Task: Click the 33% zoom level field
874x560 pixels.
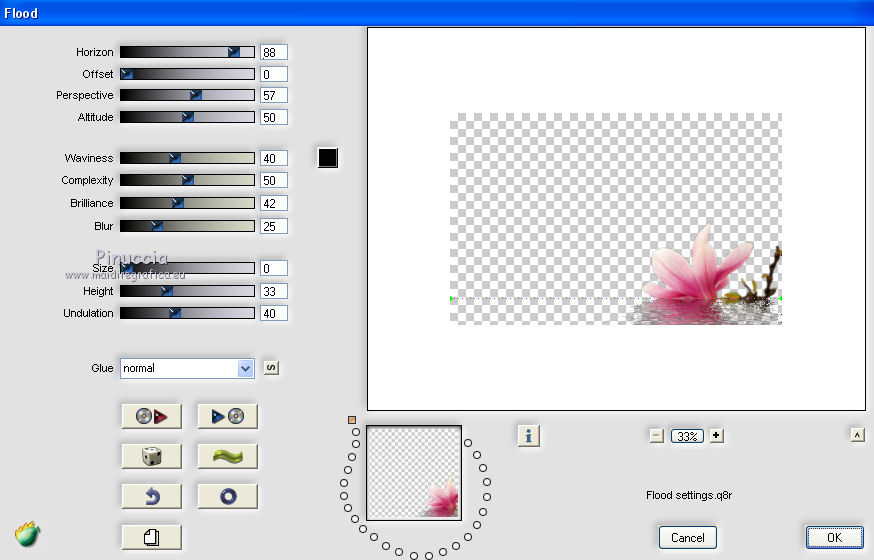Action: 687,436
